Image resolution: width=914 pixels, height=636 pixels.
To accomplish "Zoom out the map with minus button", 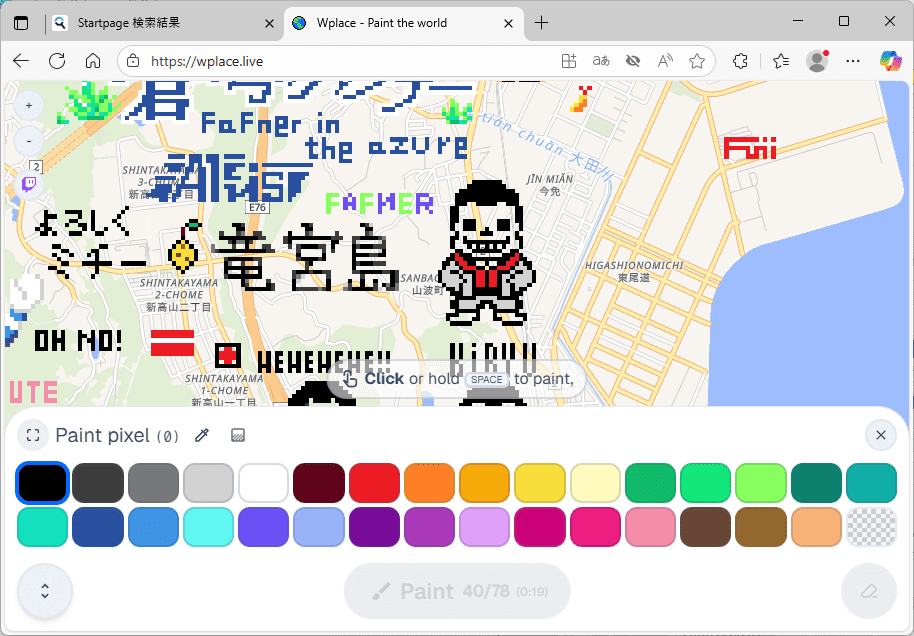I will [x=28, y=141].
